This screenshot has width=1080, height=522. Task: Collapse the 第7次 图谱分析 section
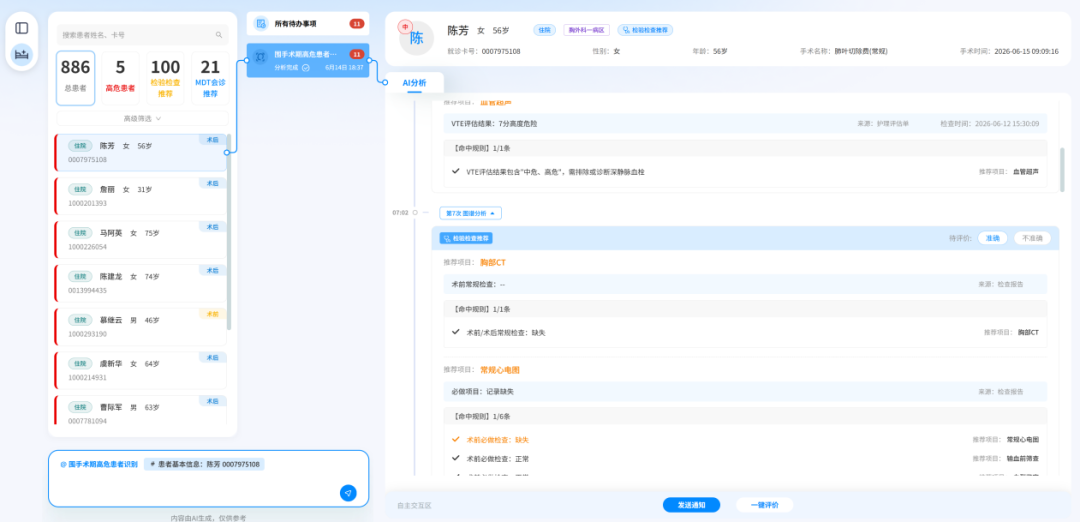pyautogui.click(x=470, y=213)
